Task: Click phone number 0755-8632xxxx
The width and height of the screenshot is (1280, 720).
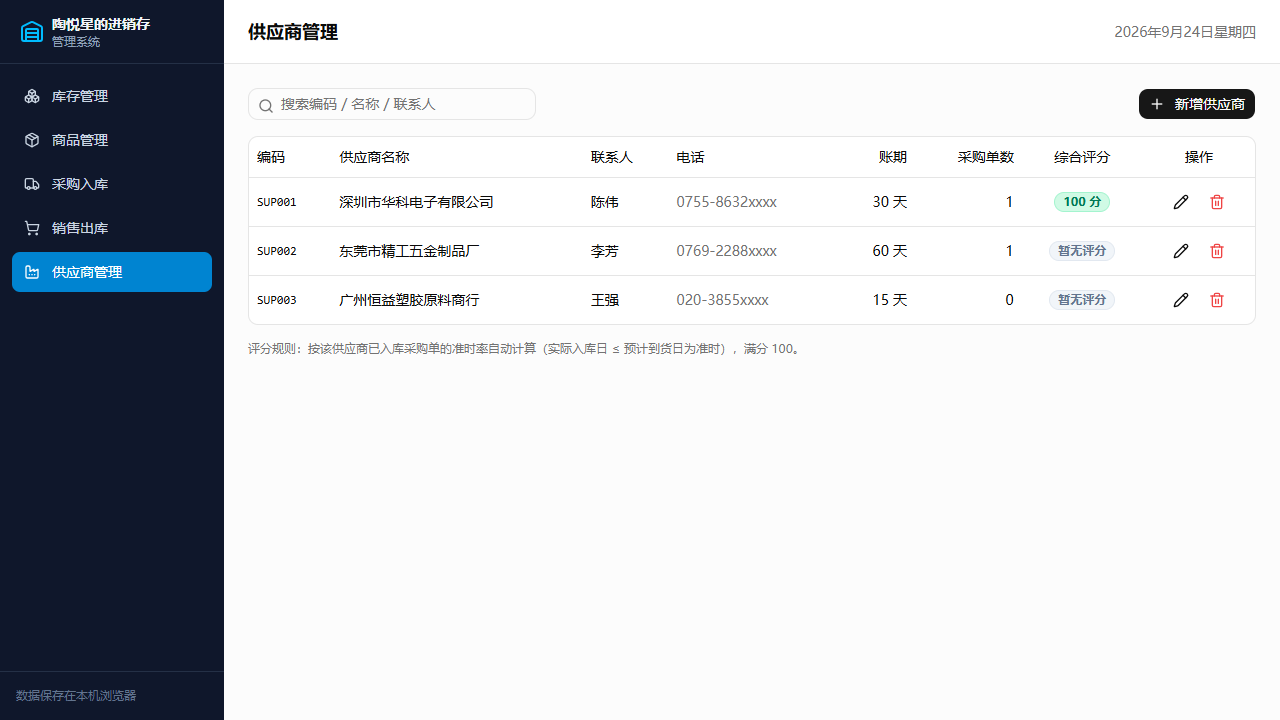Action: (727, 202)
